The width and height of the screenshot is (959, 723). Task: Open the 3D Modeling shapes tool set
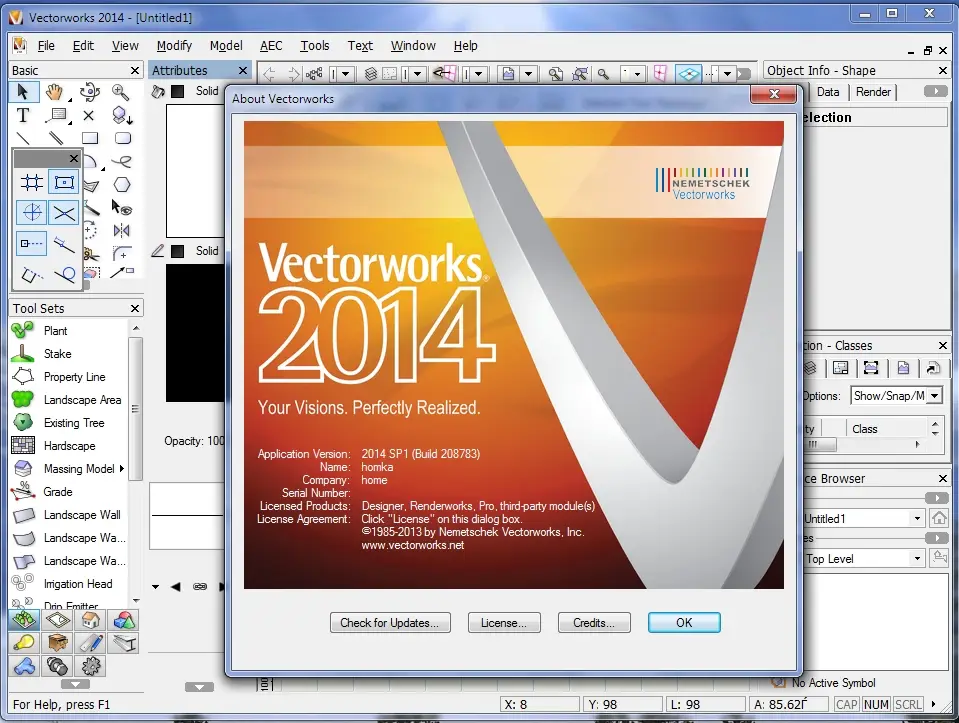(x=124, y=620)
